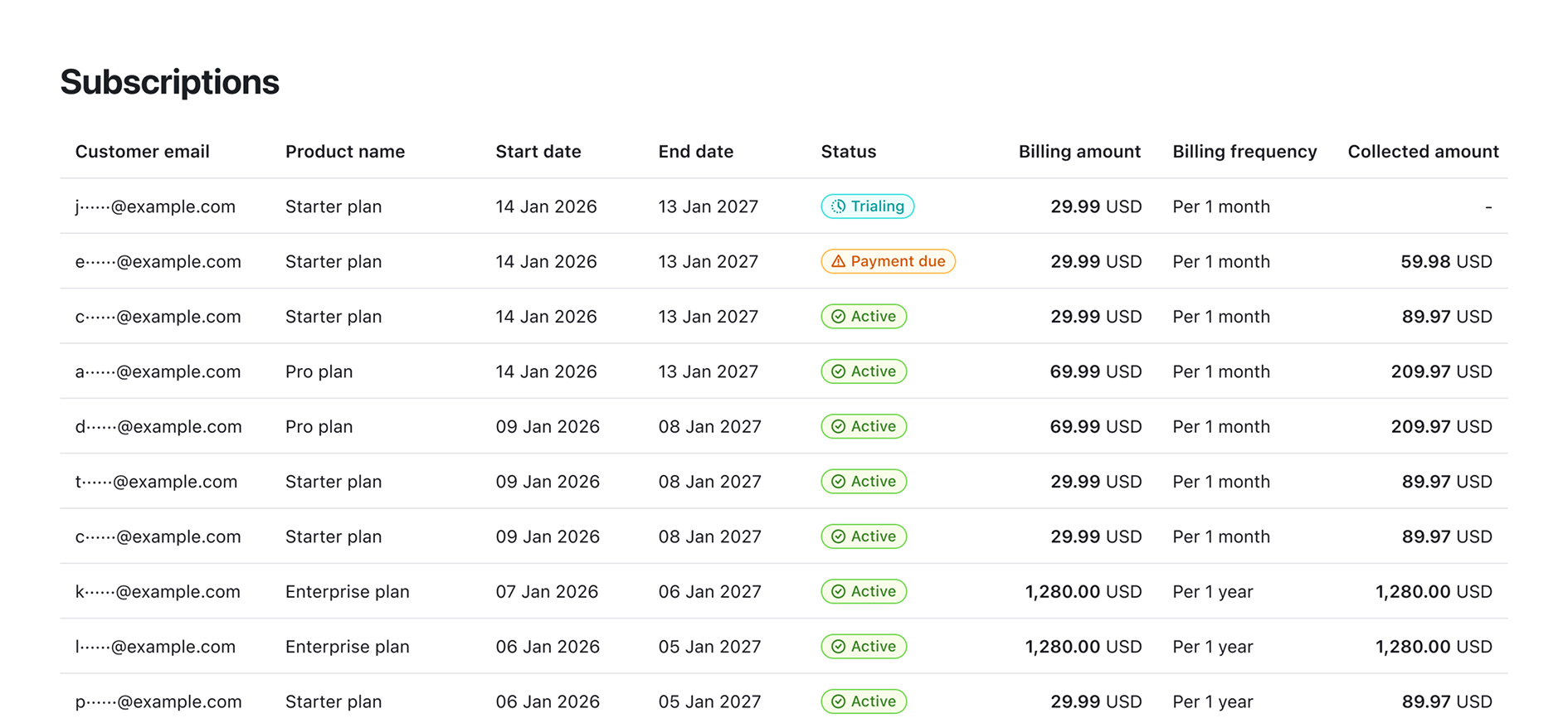Click 89.97 USD collected for p······@example.com

coord(1447,701)
